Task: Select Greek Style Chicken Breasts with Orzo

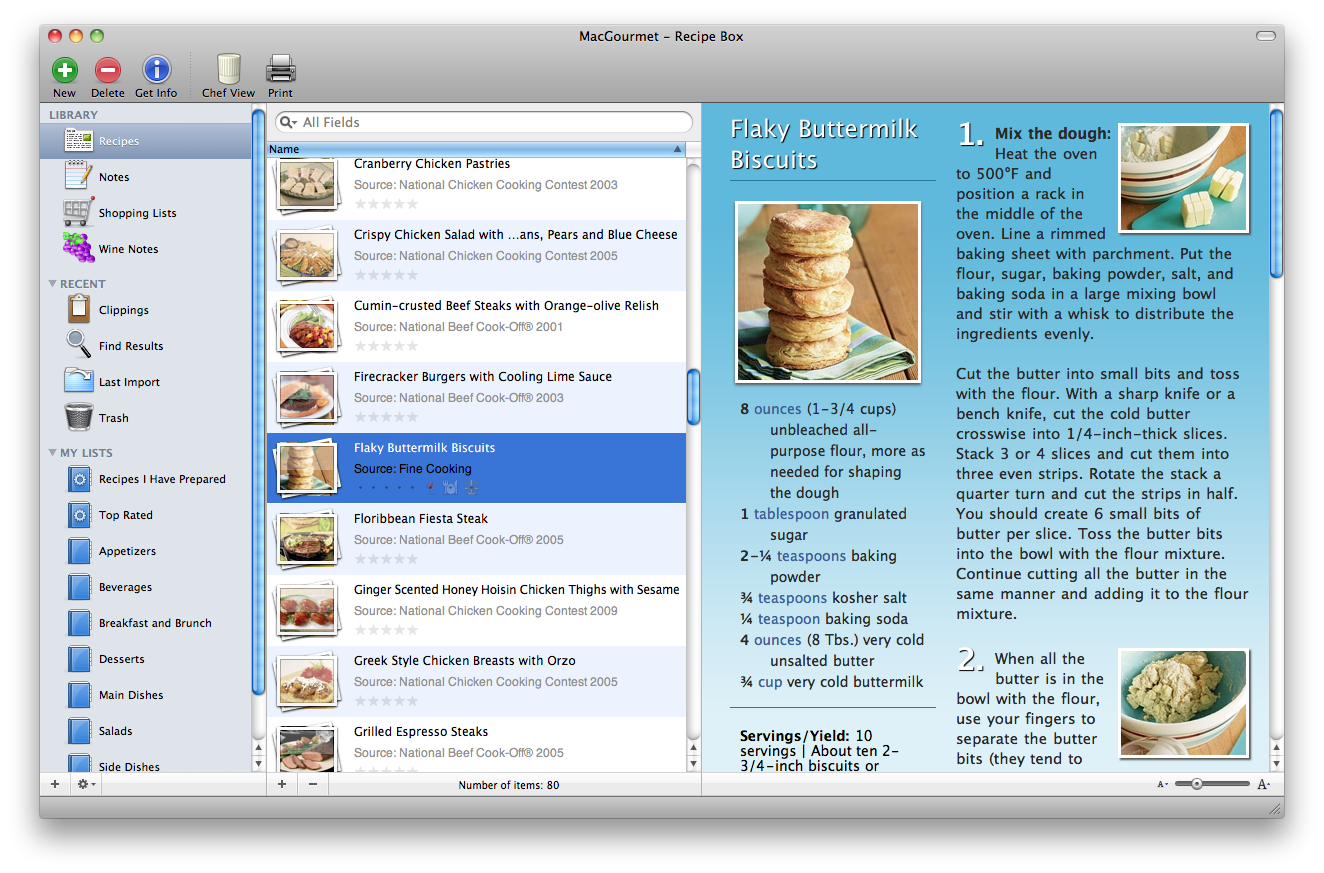Action: [x=476, y=681]
